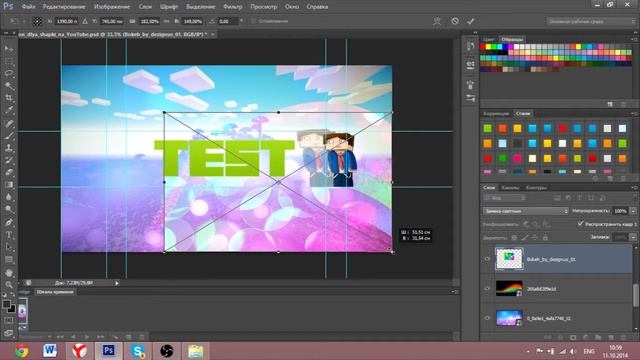Select the Zoom tool in toolbox
Viewport: 640px width, 360px height.
click(x=9, y=284)
